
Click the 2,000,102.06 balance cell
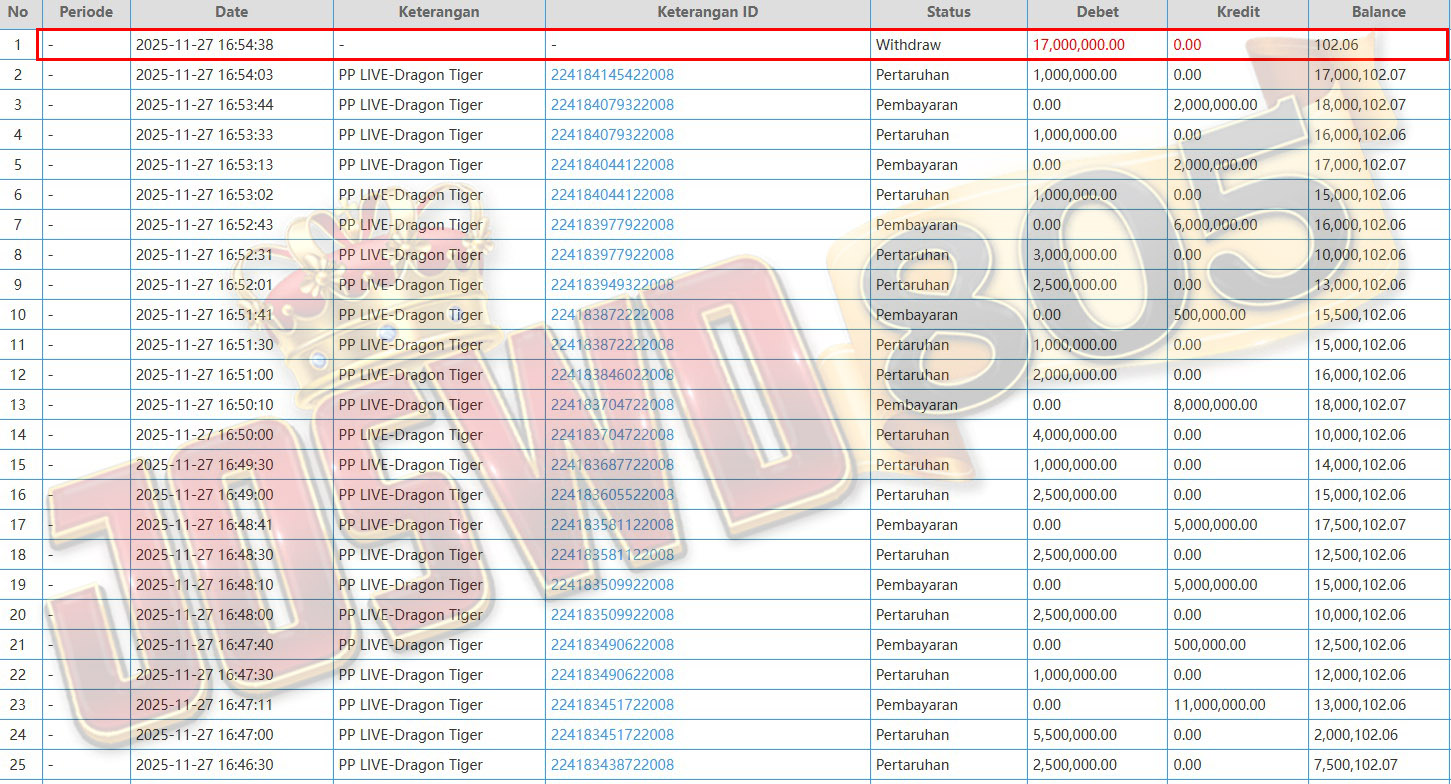point(1356,735)
